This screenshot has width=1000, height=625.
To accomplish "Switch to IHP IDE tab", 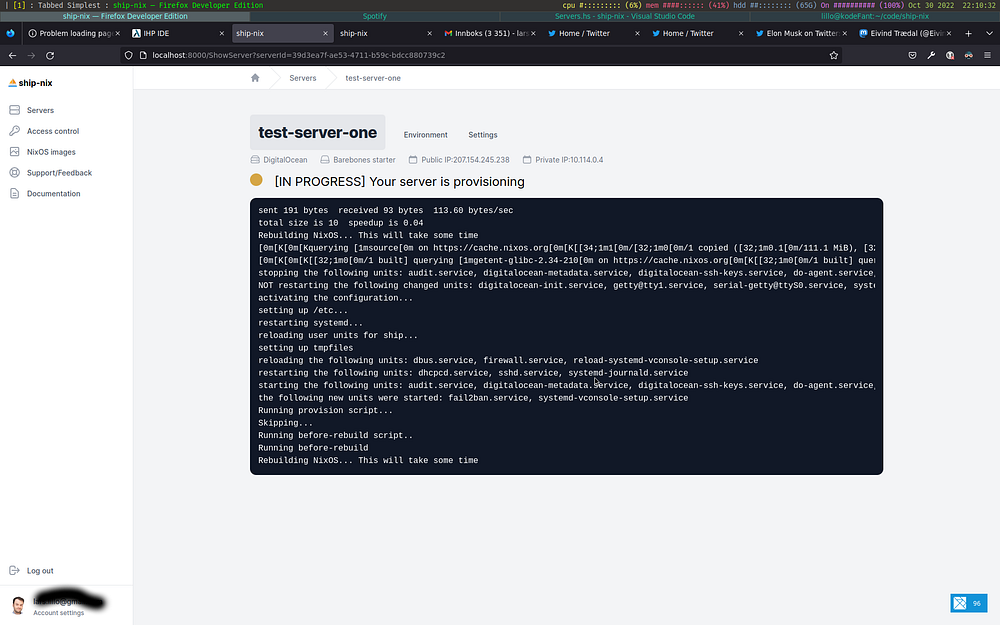I will coord(178,33).
